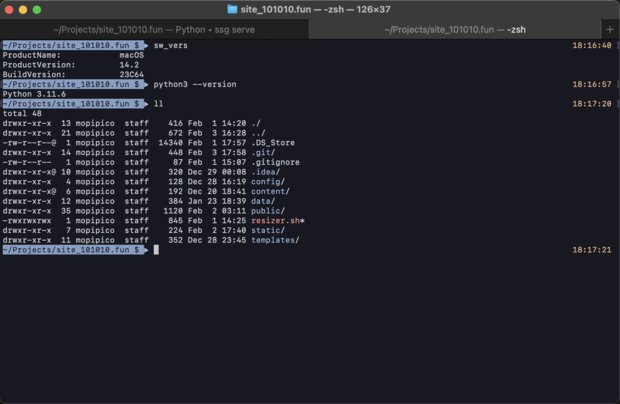
Task: Click the file size 1120 on public row
Action: pos(173,211)
